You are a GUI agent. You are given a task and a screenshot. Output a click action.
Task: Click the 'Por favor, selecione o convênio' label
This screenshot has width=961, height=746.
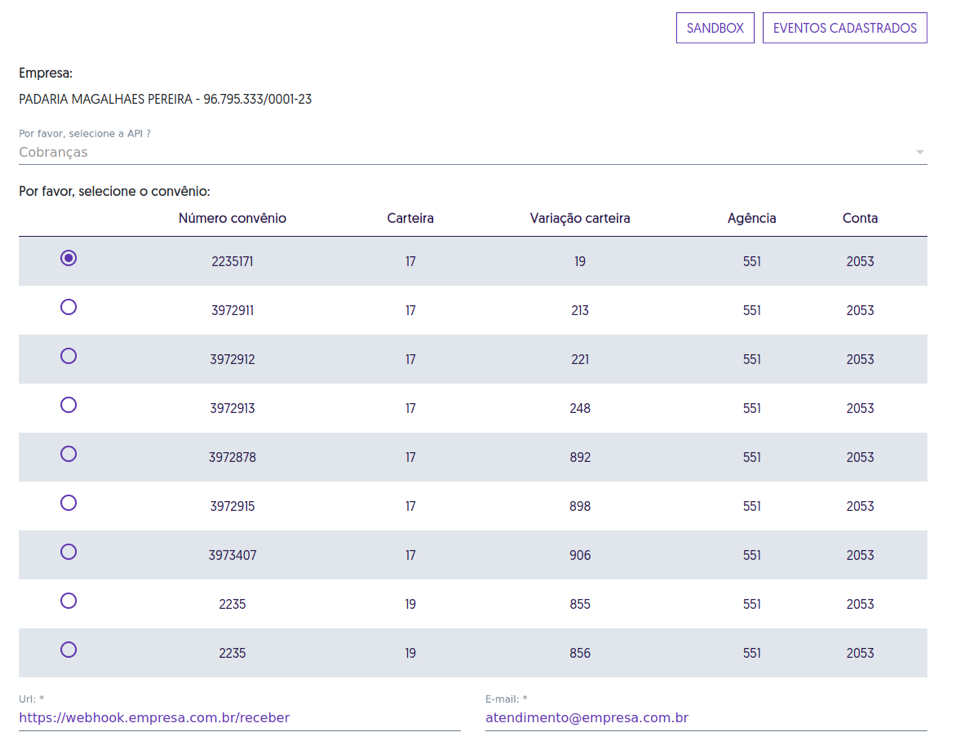coord(115,191)
